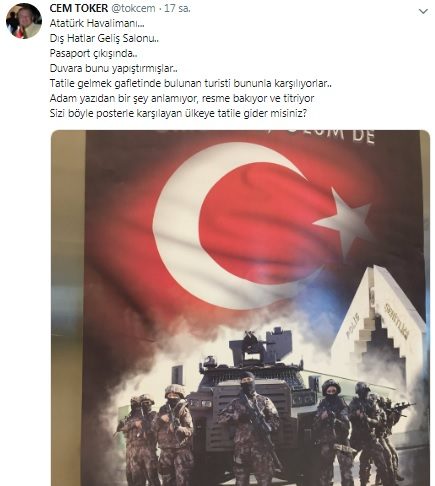Click the question 'Sizi böyle posterle karşılayan…'

[178, 113]
